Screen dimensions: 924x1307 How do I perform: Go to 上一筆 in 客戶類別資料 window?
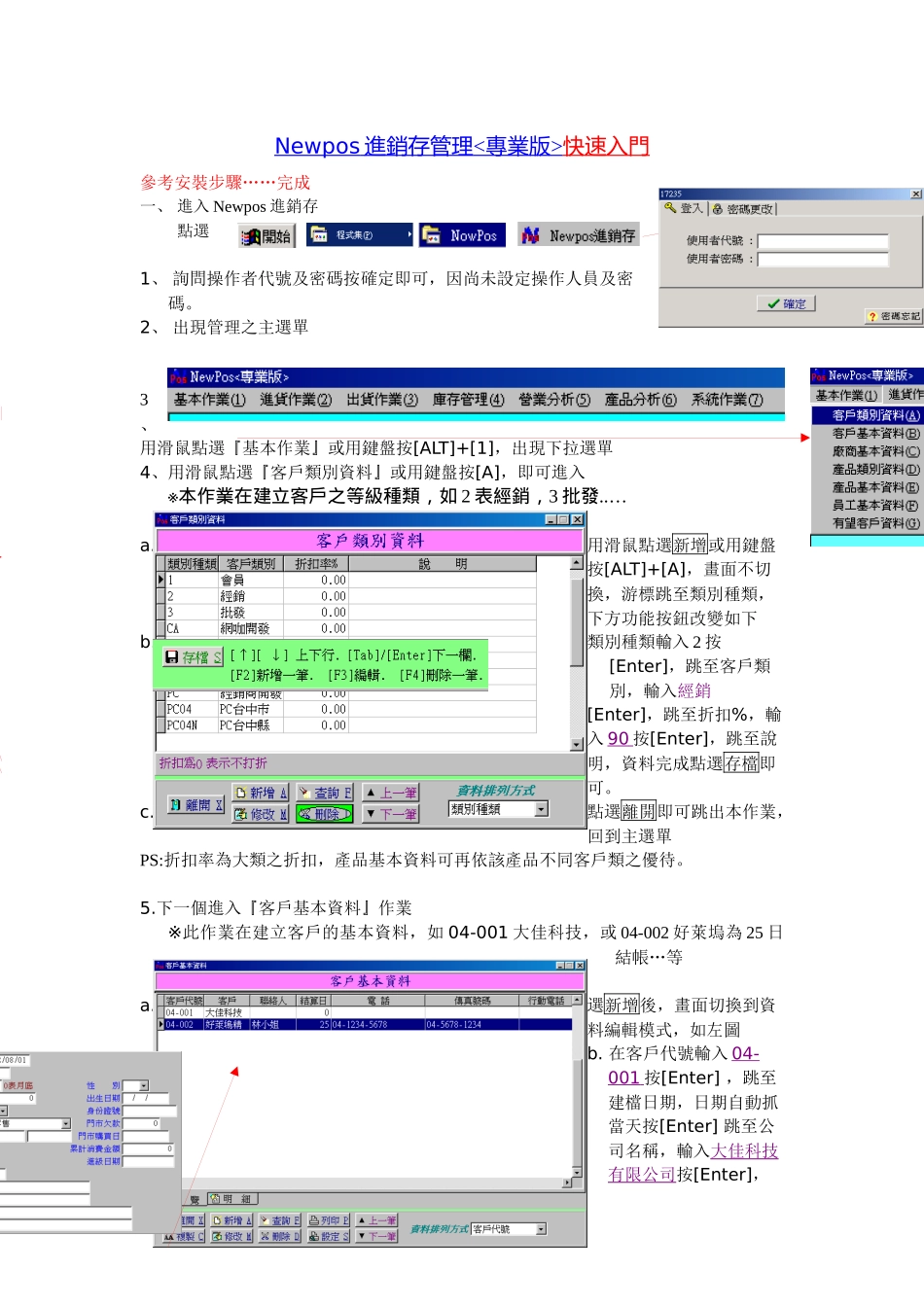391,793
